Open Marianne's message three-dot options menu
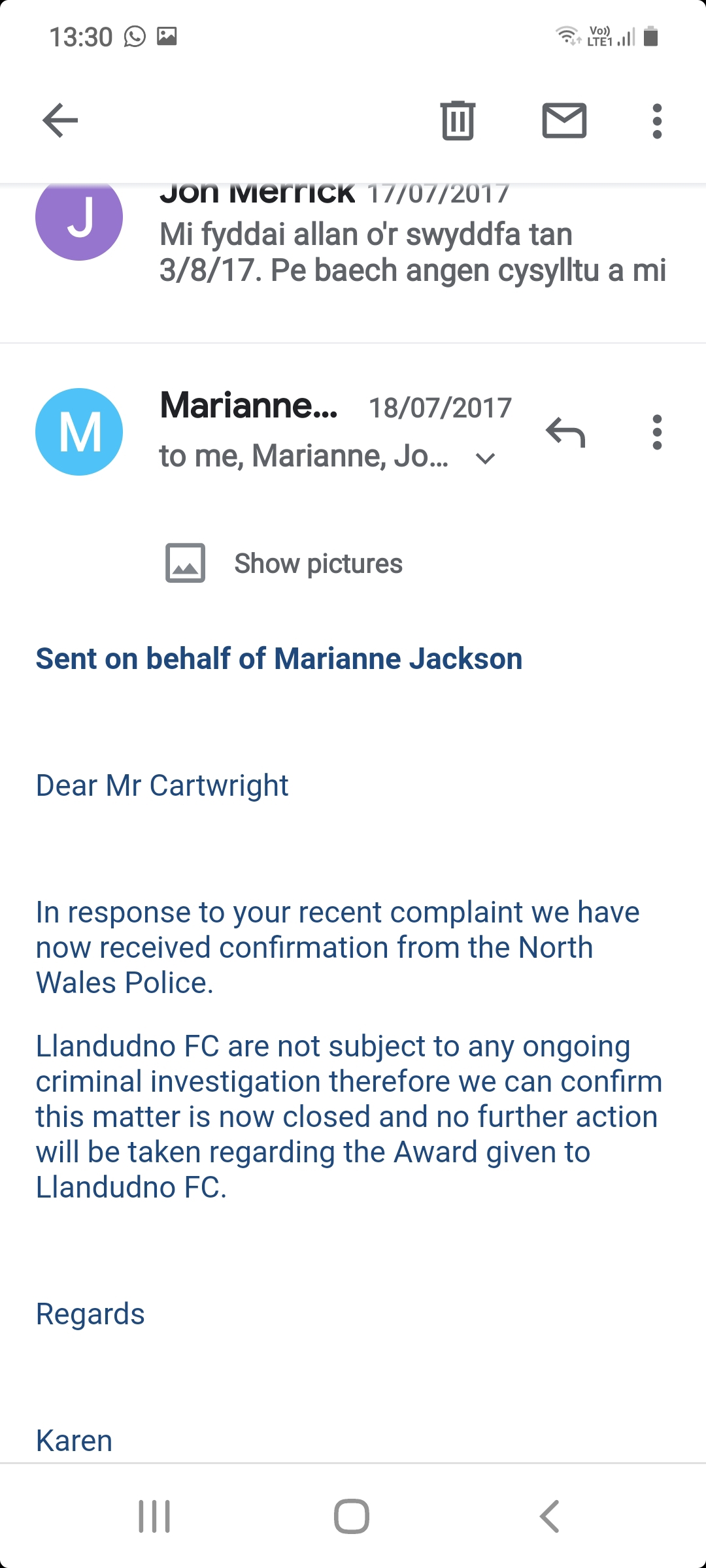706x1568 pixels. (657, 432)
